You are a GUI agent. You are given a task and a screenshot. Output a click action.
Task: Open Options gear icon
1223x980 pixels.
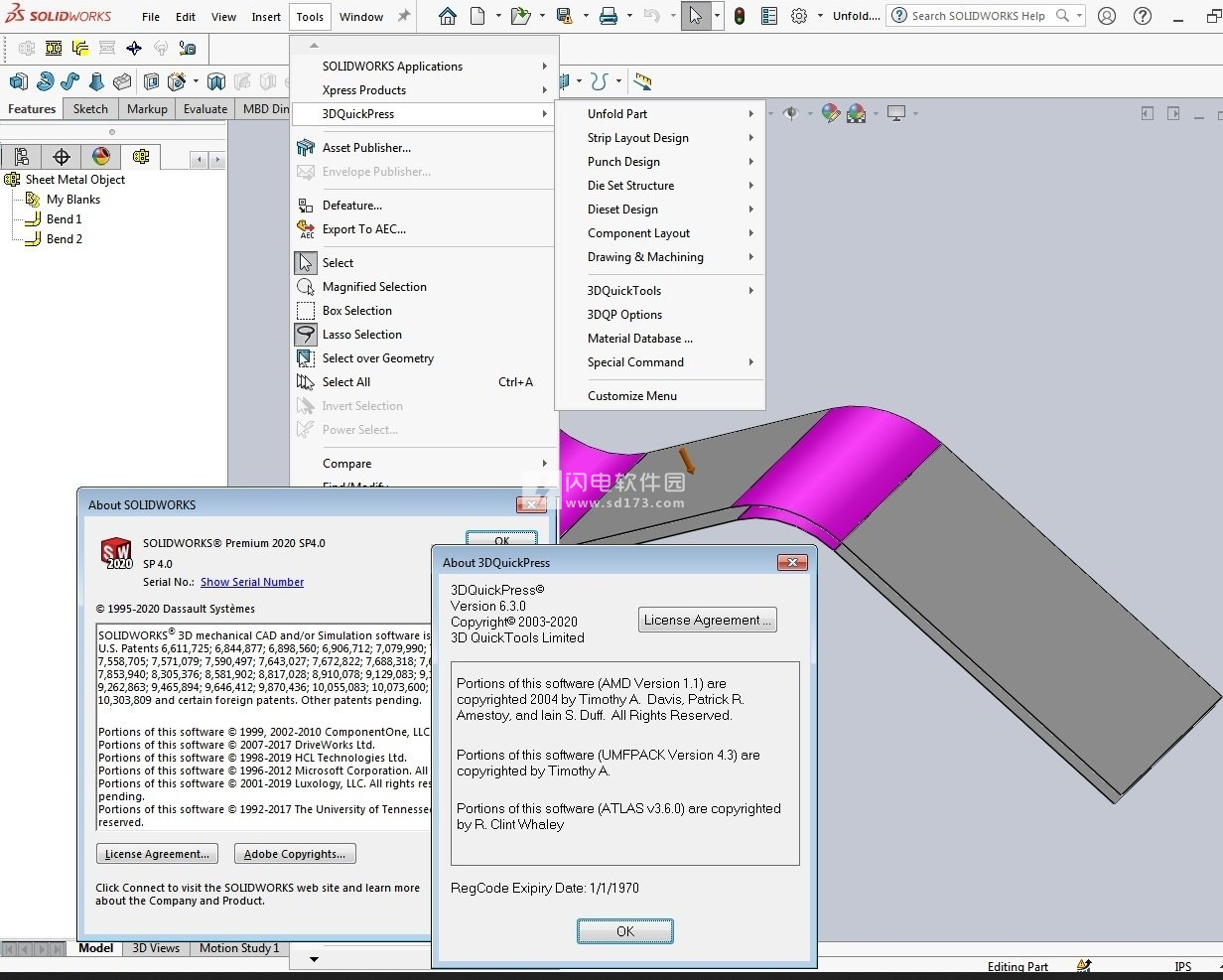point(799,16)
